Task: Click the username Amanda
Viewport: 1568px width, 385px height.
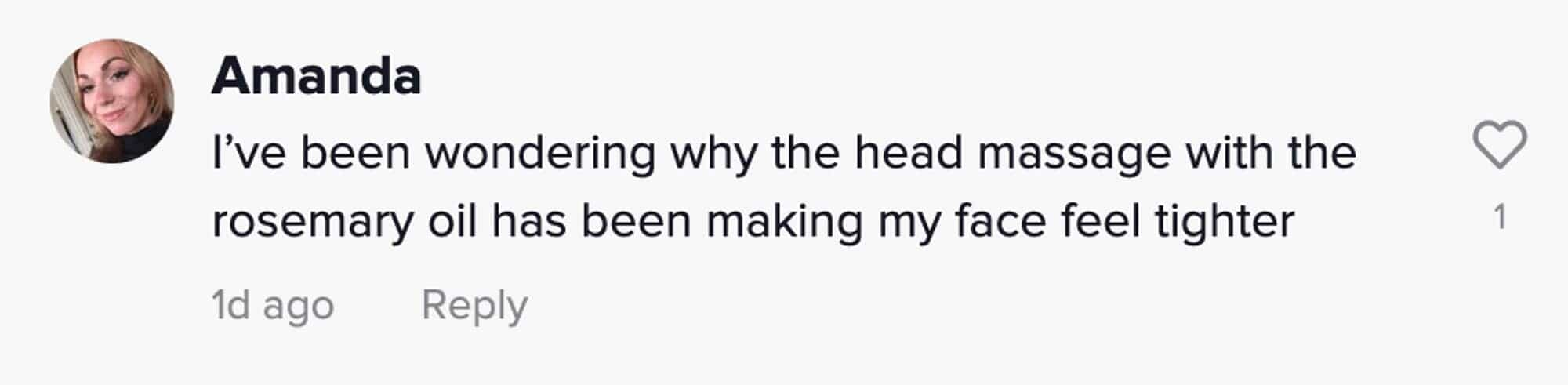Action: tap(316, 77)
